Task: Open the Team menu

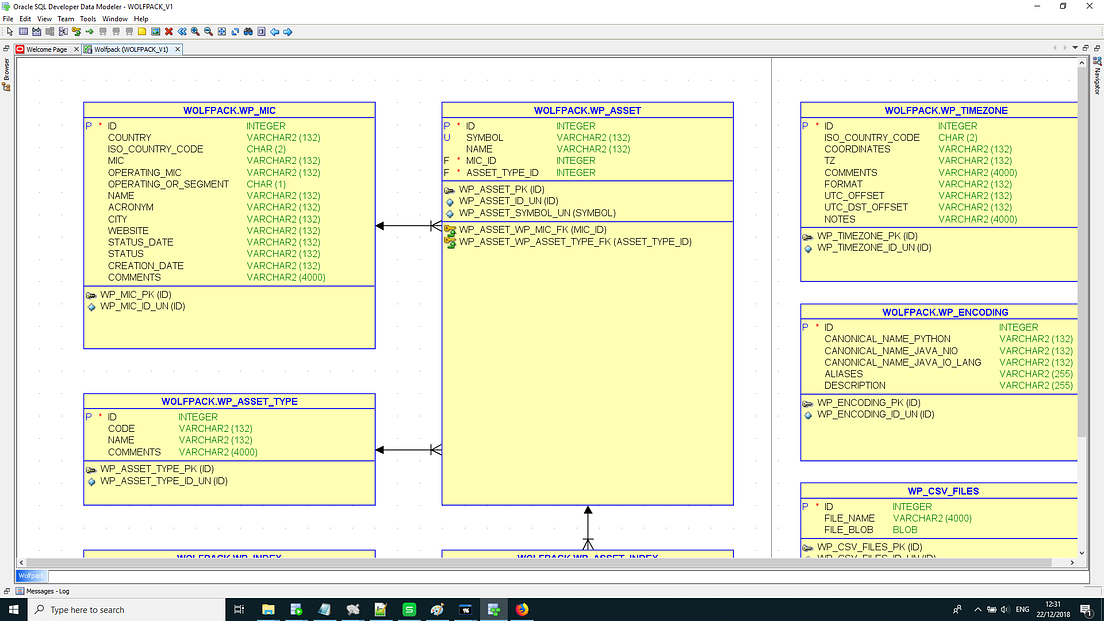Action: click(65, 18)
